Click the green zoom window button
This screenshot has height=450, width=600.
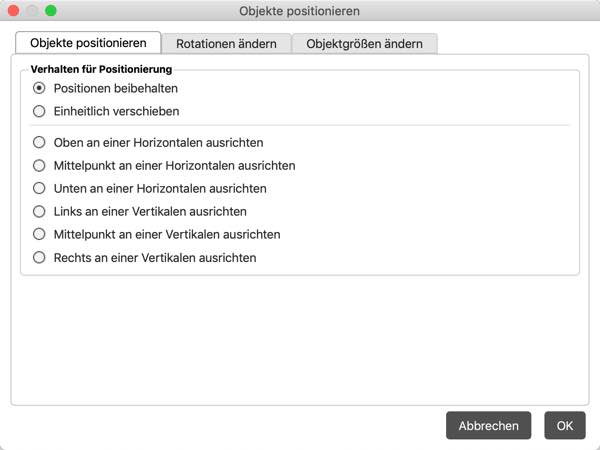(x=51, y=11)
